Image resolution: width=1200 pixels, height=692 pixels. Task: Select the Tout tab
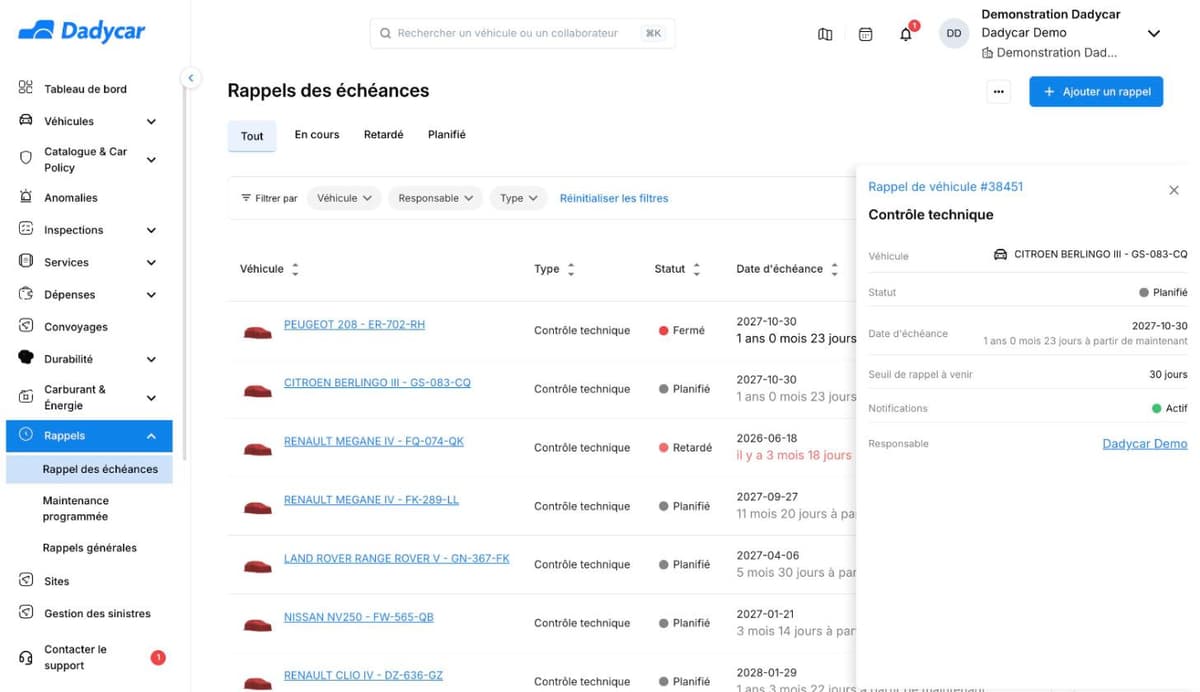click(x=252, y=136)
